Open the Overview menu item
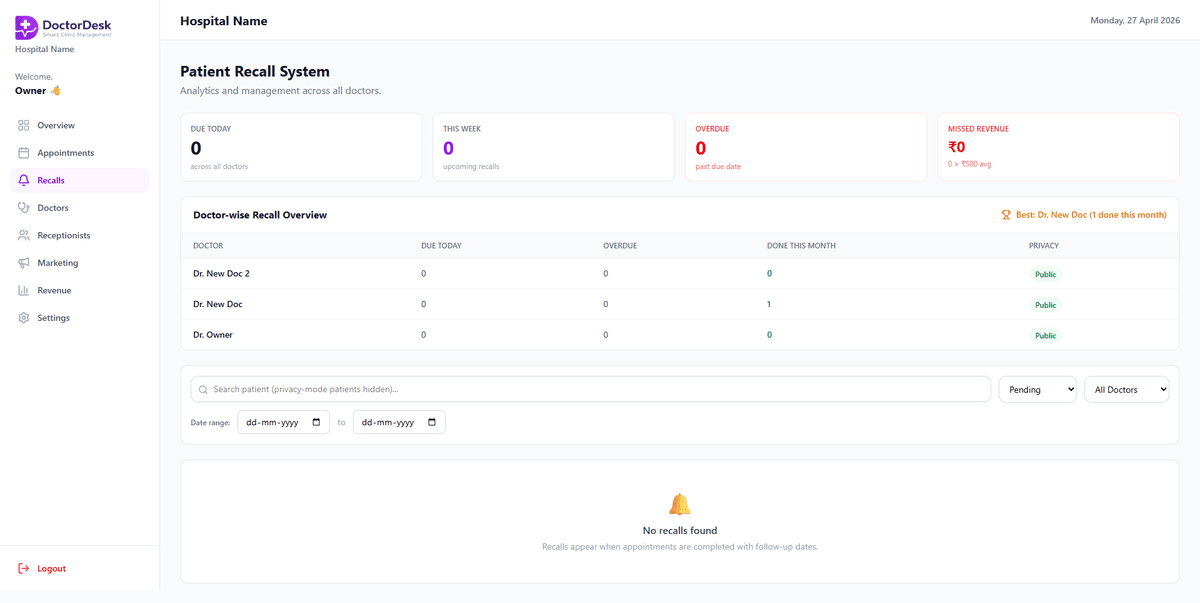 tap(80, 126)
